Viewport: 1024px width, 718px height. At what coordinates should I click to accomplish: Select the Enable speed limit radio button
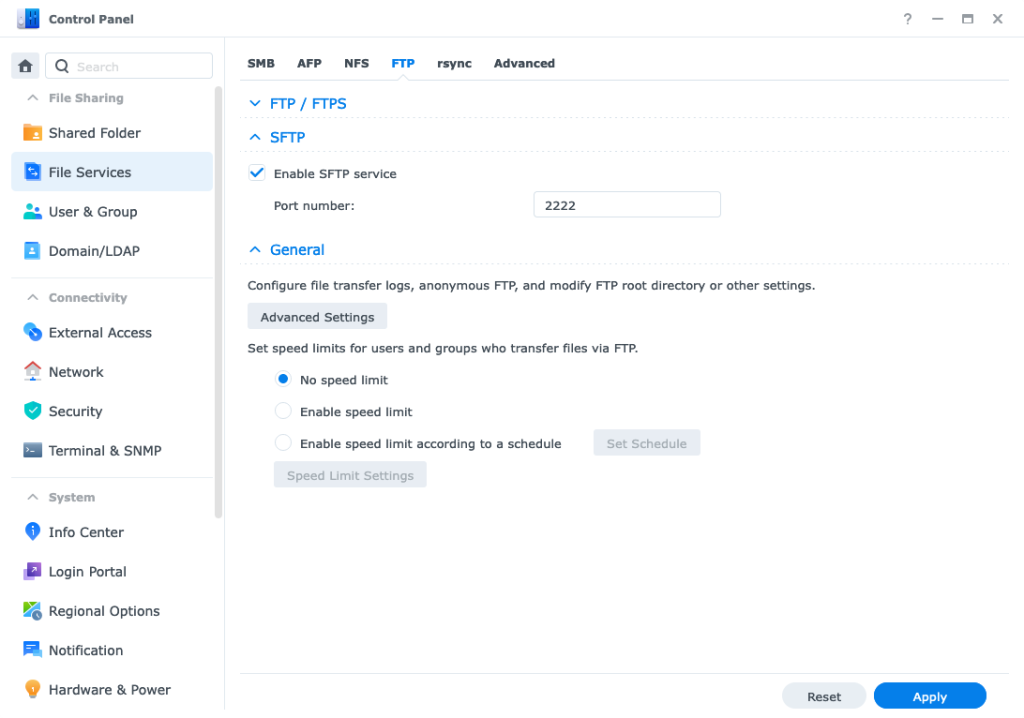283,412
